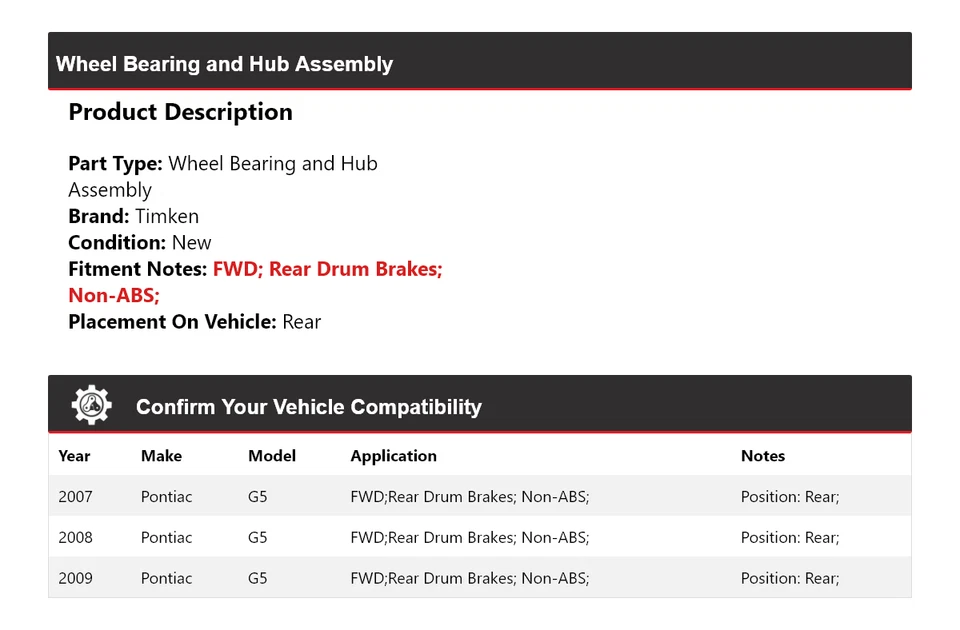This screenshot has height=630, width=960.
Task: Select the 2008 year cell
Action: 75,537
